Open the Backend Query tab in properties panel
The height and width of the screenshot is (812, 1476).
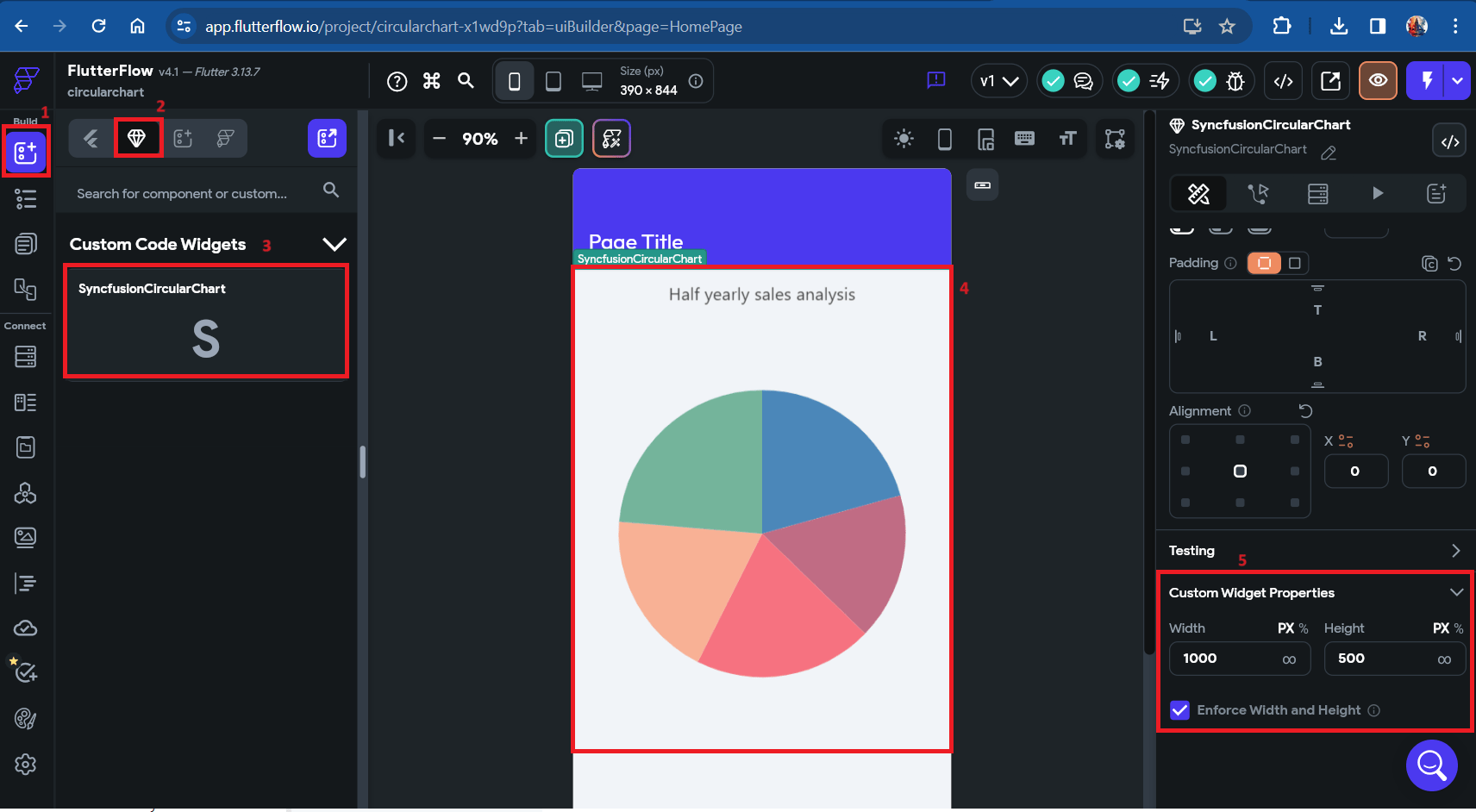(1318, 194)
